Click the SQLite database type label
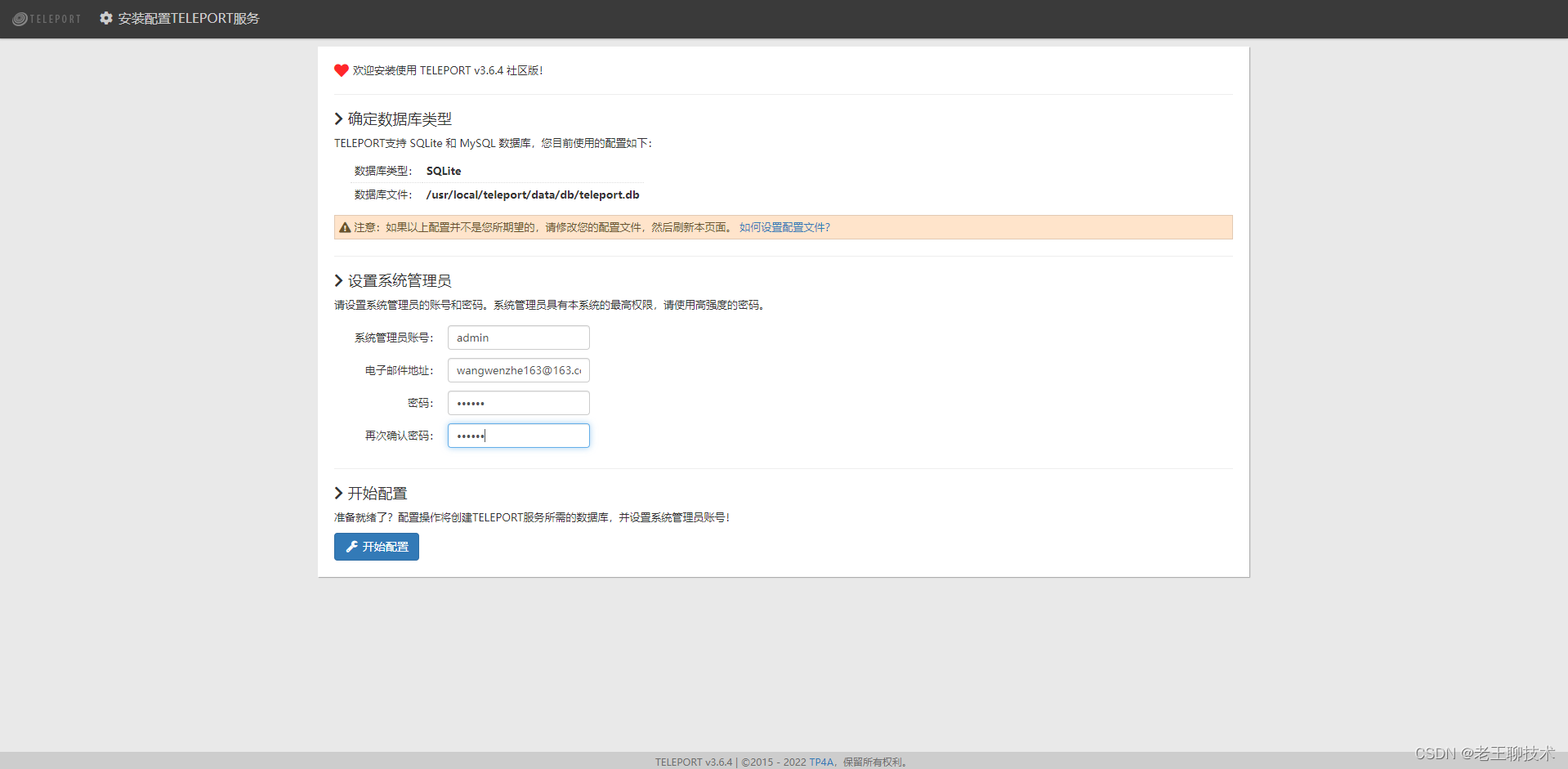Viewport: 1568px width, 769px height. [444, 171]
